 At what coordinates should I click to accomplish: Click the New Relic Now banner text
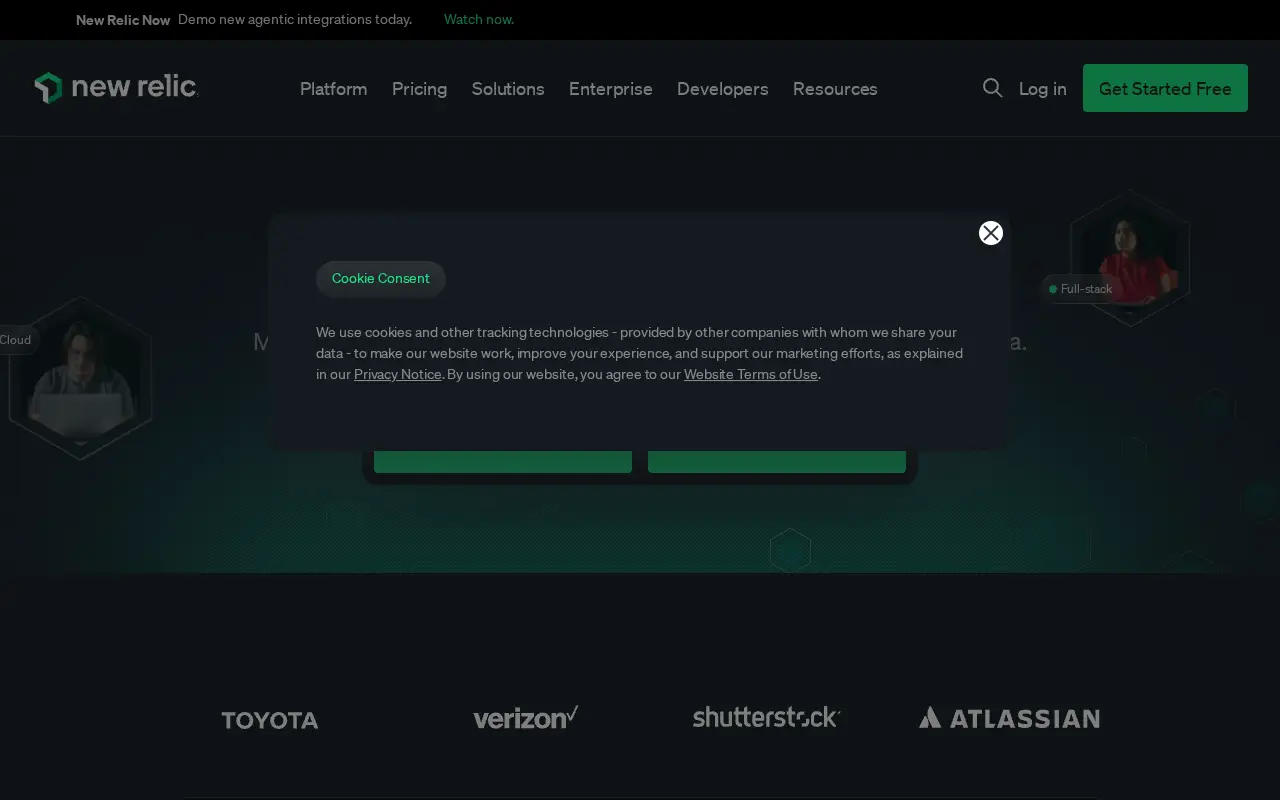pos(123,19)
